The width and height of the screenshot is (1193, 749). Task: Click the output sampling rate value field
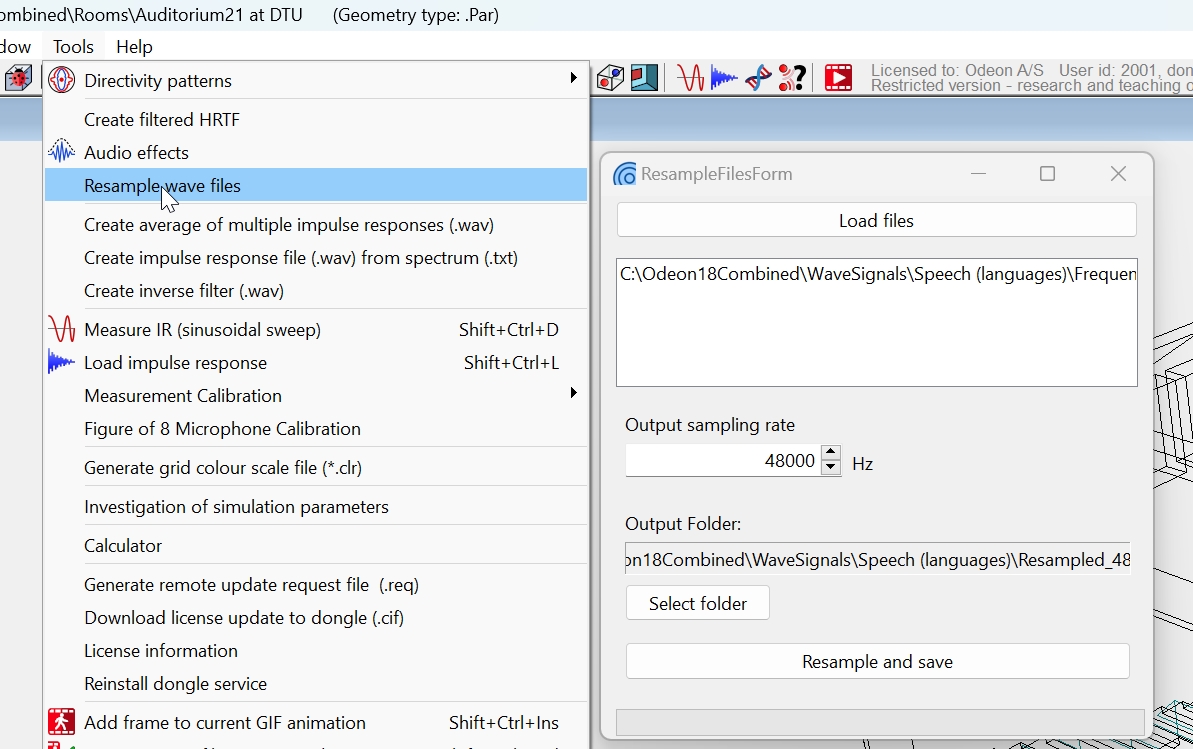click(723, 461)
